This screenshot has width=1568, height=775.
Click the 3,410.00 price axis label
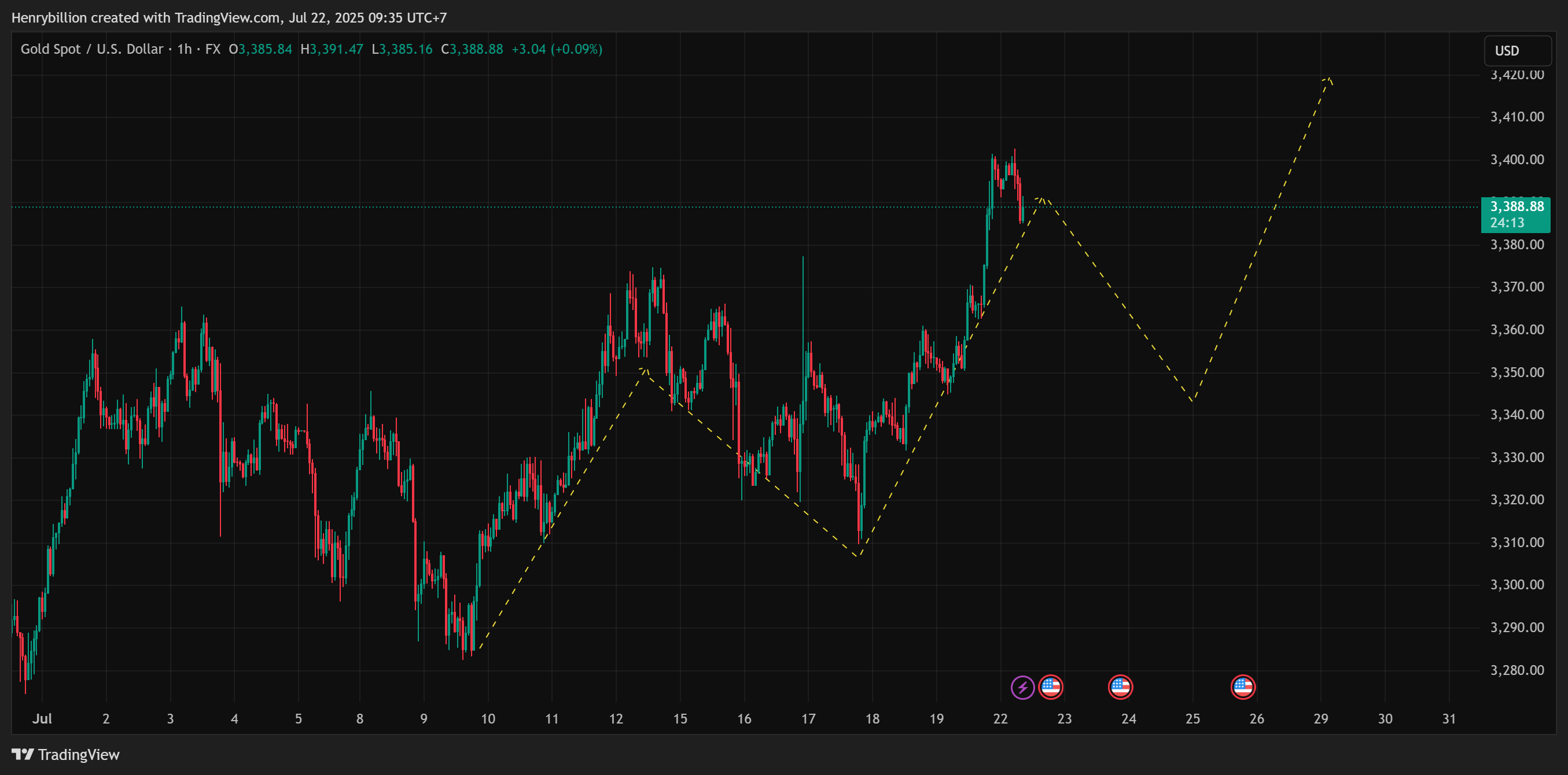[1517, 117]
